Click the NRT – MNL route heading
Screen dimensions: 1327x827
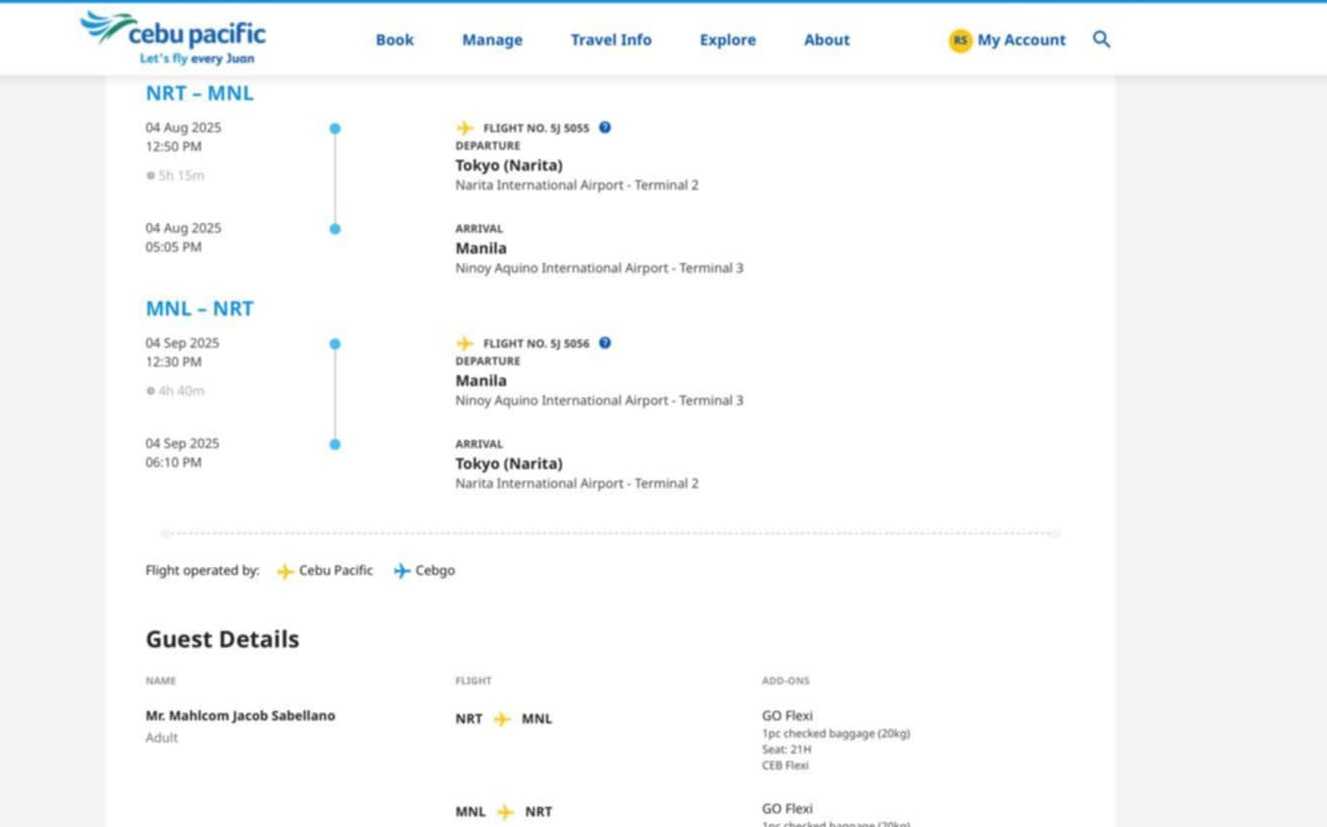pos(199,94)
